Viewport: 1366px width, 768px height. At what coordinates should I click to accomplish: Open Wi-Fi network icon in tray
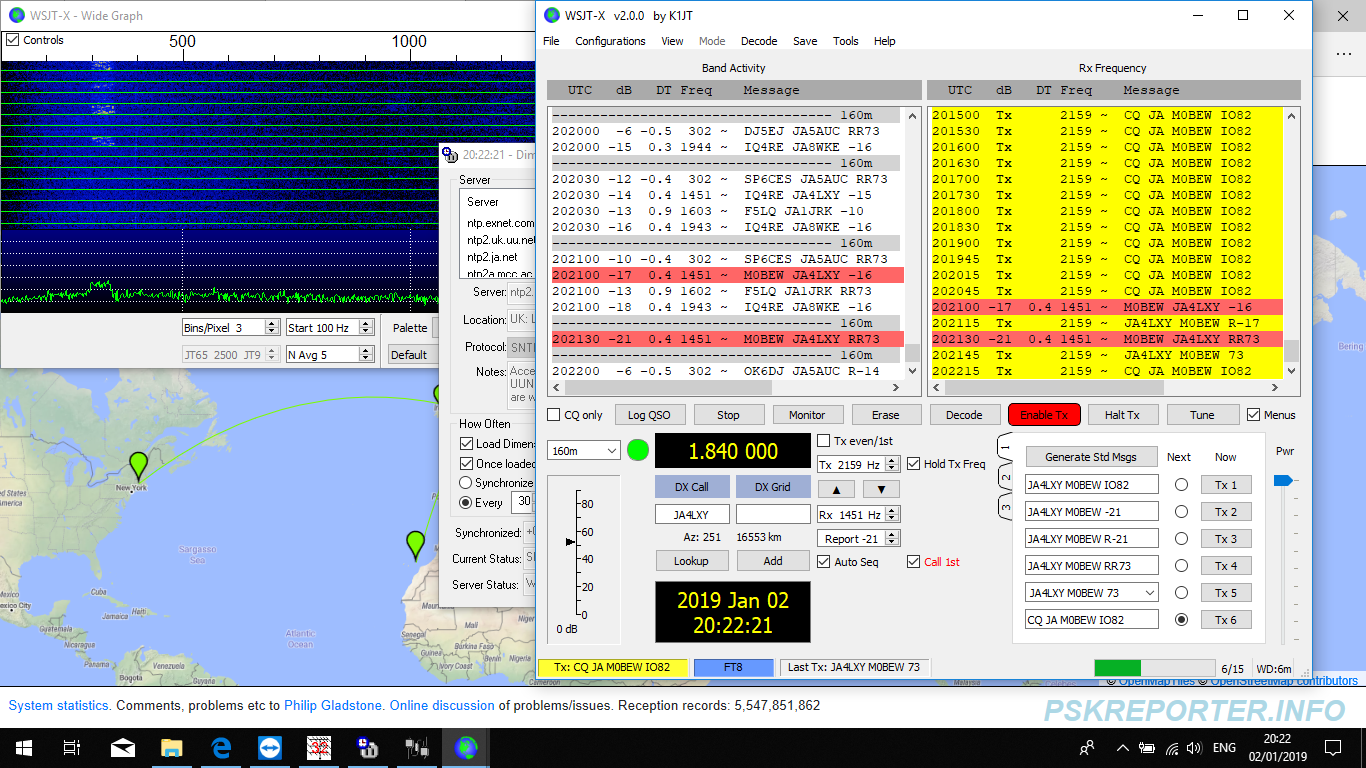[1172, 748]
